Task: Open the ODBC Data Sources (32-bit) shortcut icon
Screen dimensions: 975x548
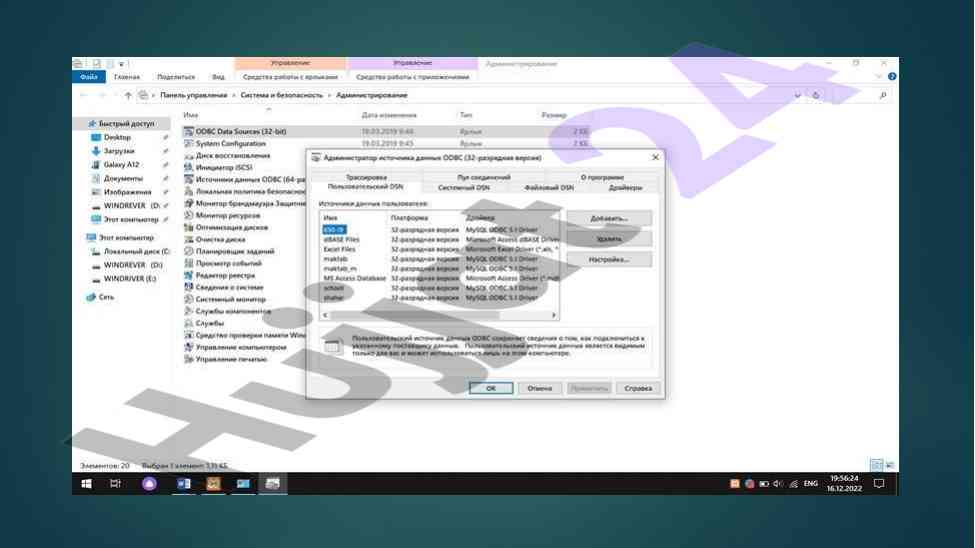Action: tap(188, 131)
